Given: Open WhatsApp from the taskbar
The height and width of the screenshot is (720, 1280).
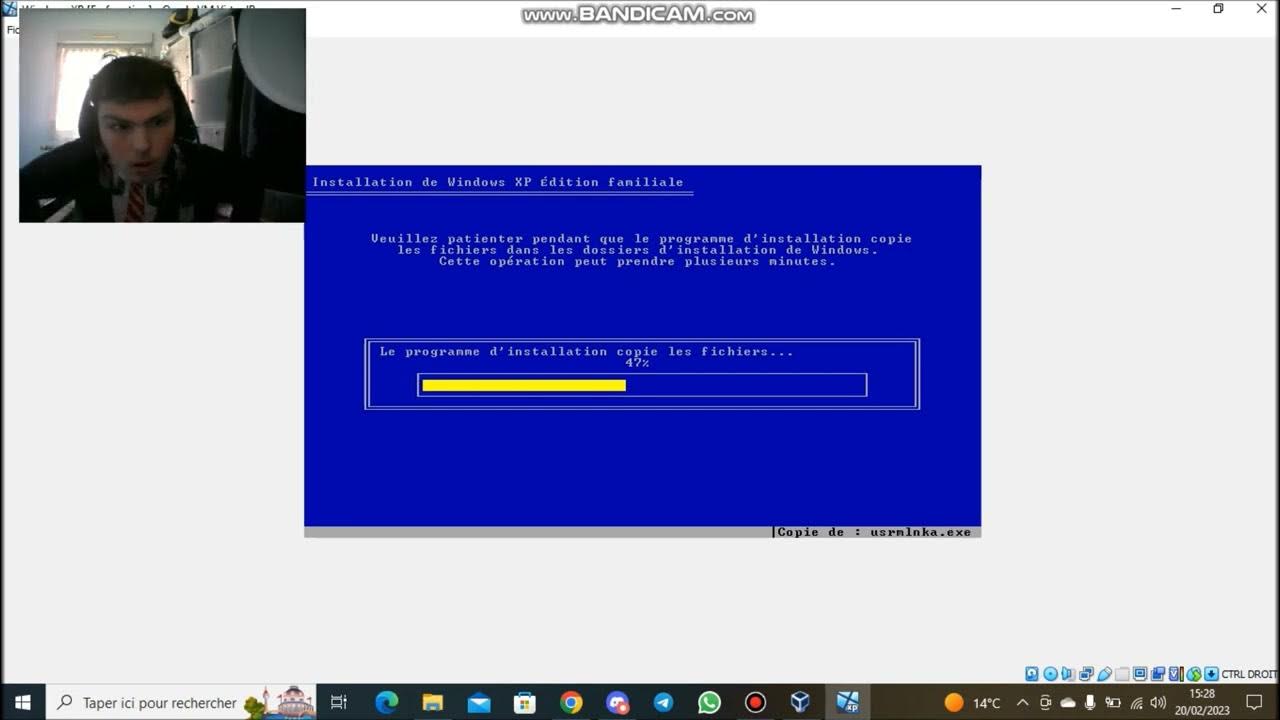Looking at the screenshot, I should (709, 702).
